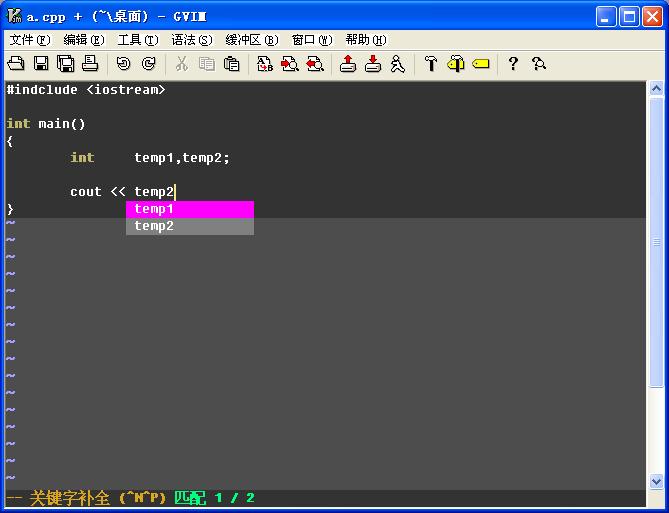Click the #indclude <iostream> line
The height and width of the screenshot is (513, 669).
click(85, 90)
